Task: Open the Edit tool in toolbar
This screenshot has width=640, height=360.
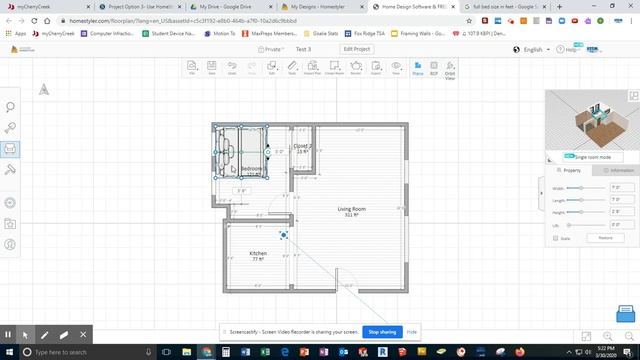Action: (272, 67)
